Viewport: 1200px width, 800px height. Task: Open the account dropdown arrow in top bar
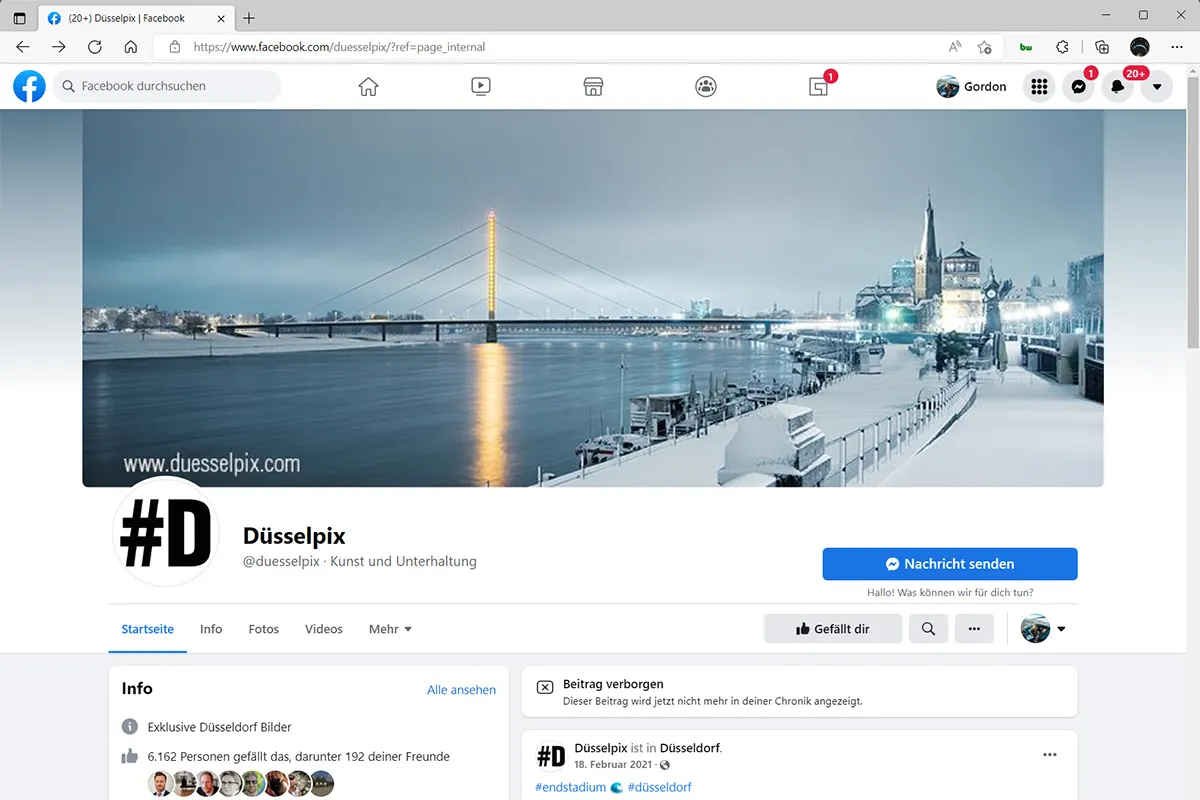1157,87
